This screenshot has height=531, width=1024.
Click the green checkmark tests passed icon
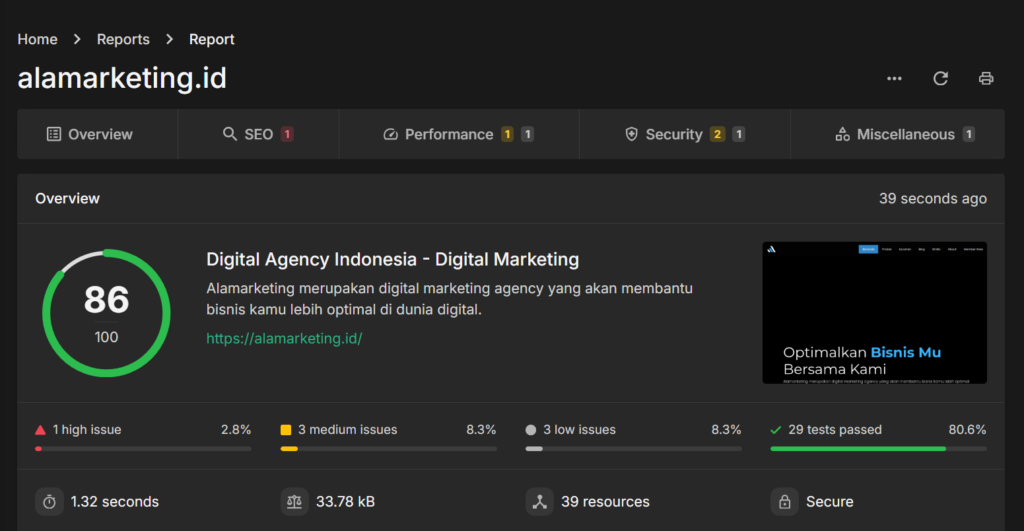click(776, 430)
